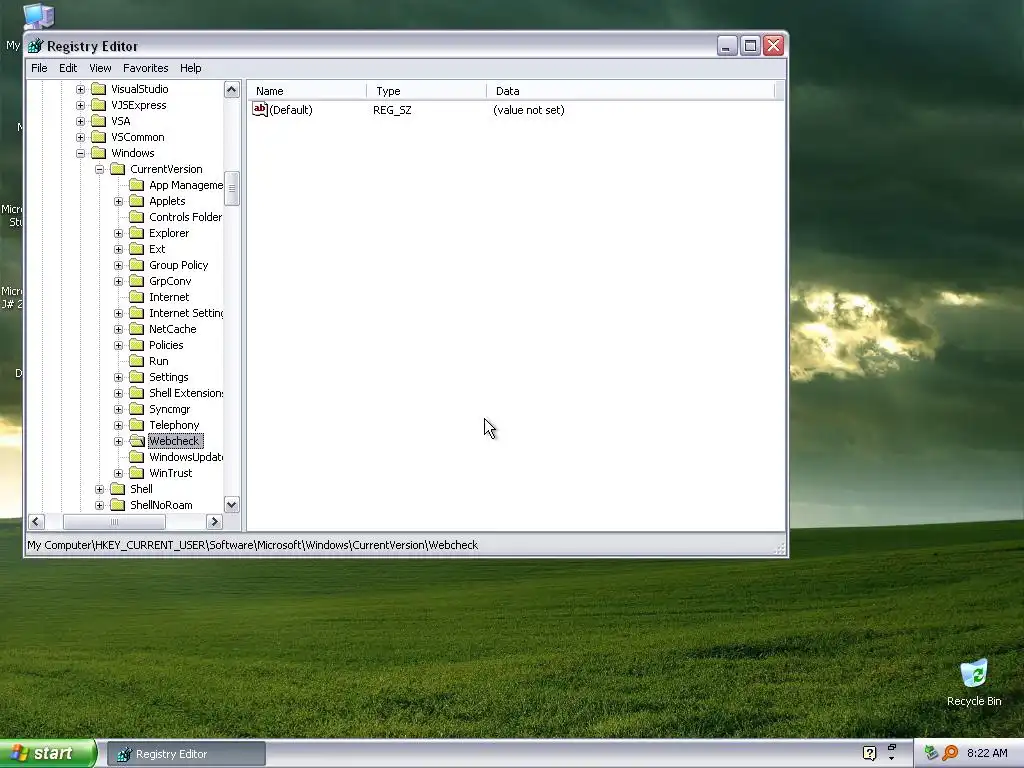Image resolution: width=1024 pixels, height=768 pixels.
Task: Open the Help menu
Action: (x=191, y=68)
